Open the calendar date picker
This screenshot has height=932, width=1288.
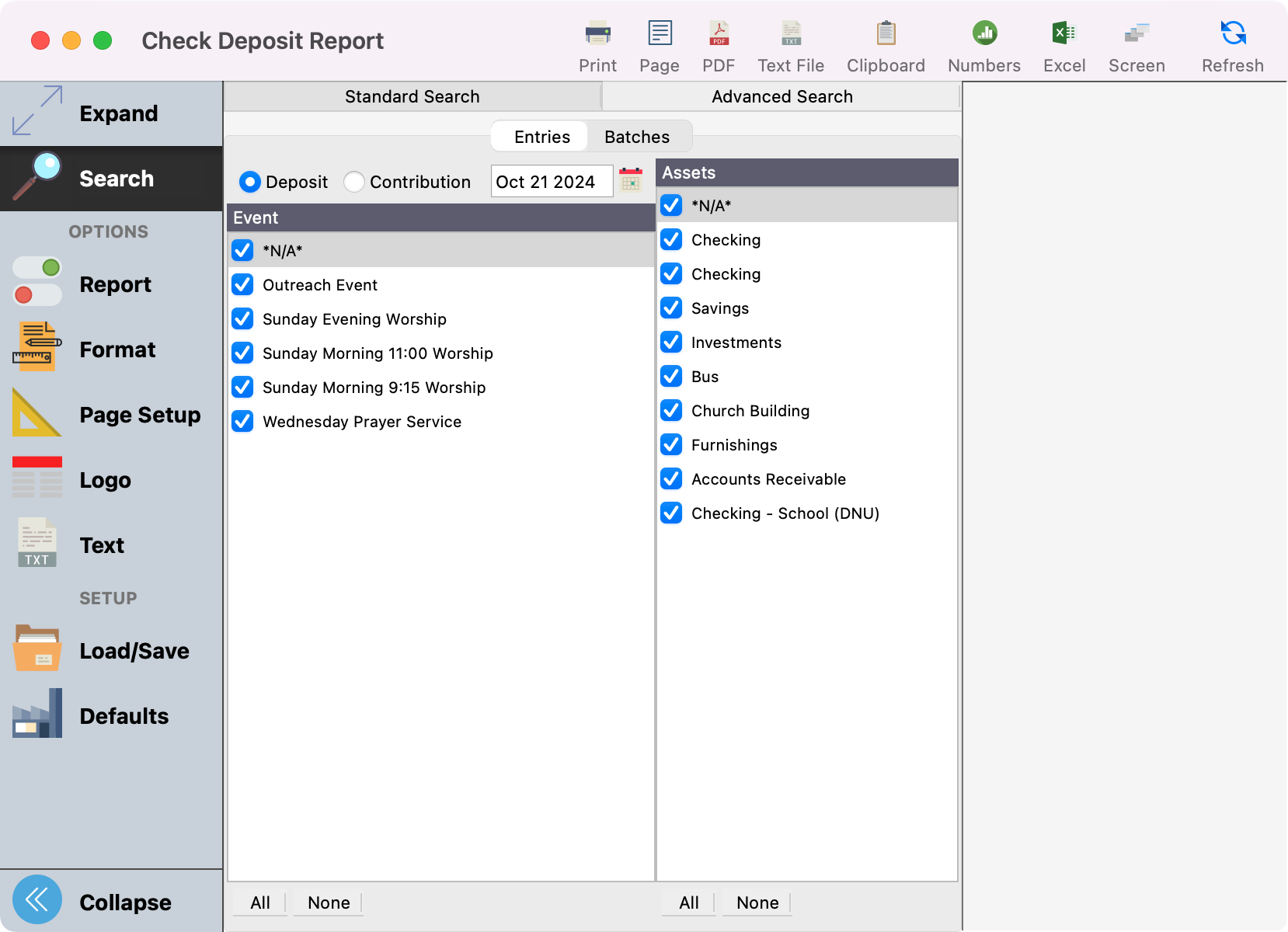631,180
